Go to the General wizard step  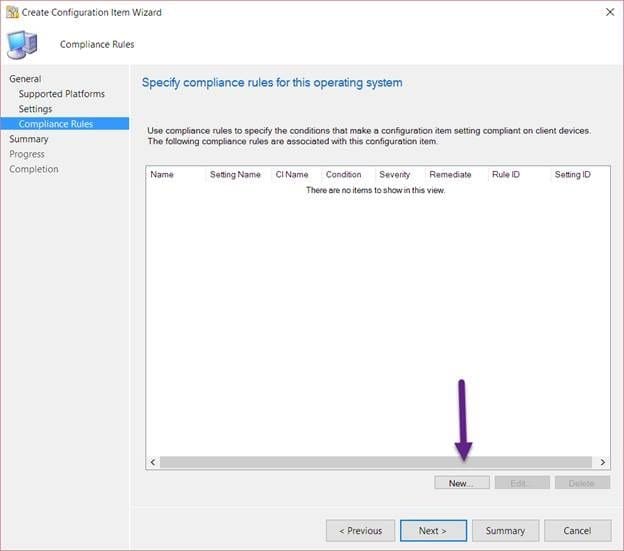(25, 79)
